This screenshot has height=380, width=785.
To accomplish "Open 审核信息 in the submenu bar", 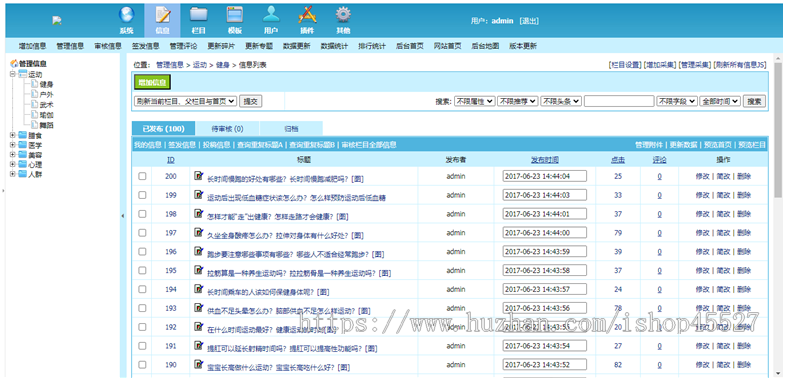I will (x=108, y=46).
